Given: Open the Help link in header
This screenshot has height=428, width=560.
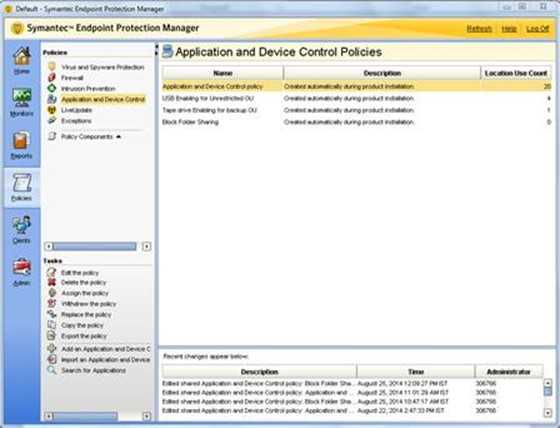Looking at the screenshot, I should coord(509,29).
